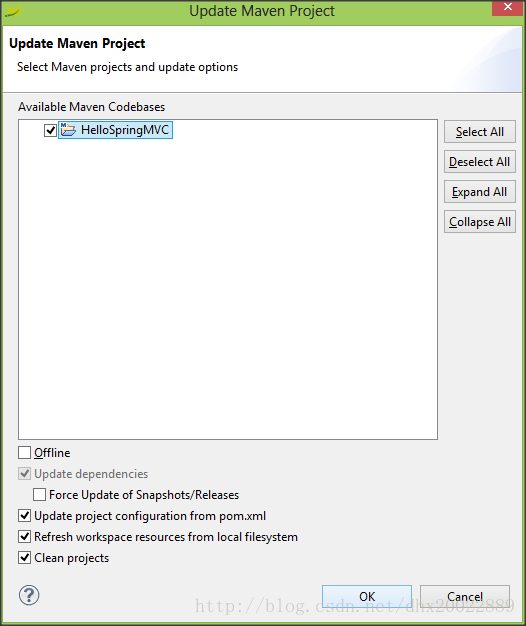Confirm the update with the OK button
This screenshot has height=626, width=526.
[367, 596]
